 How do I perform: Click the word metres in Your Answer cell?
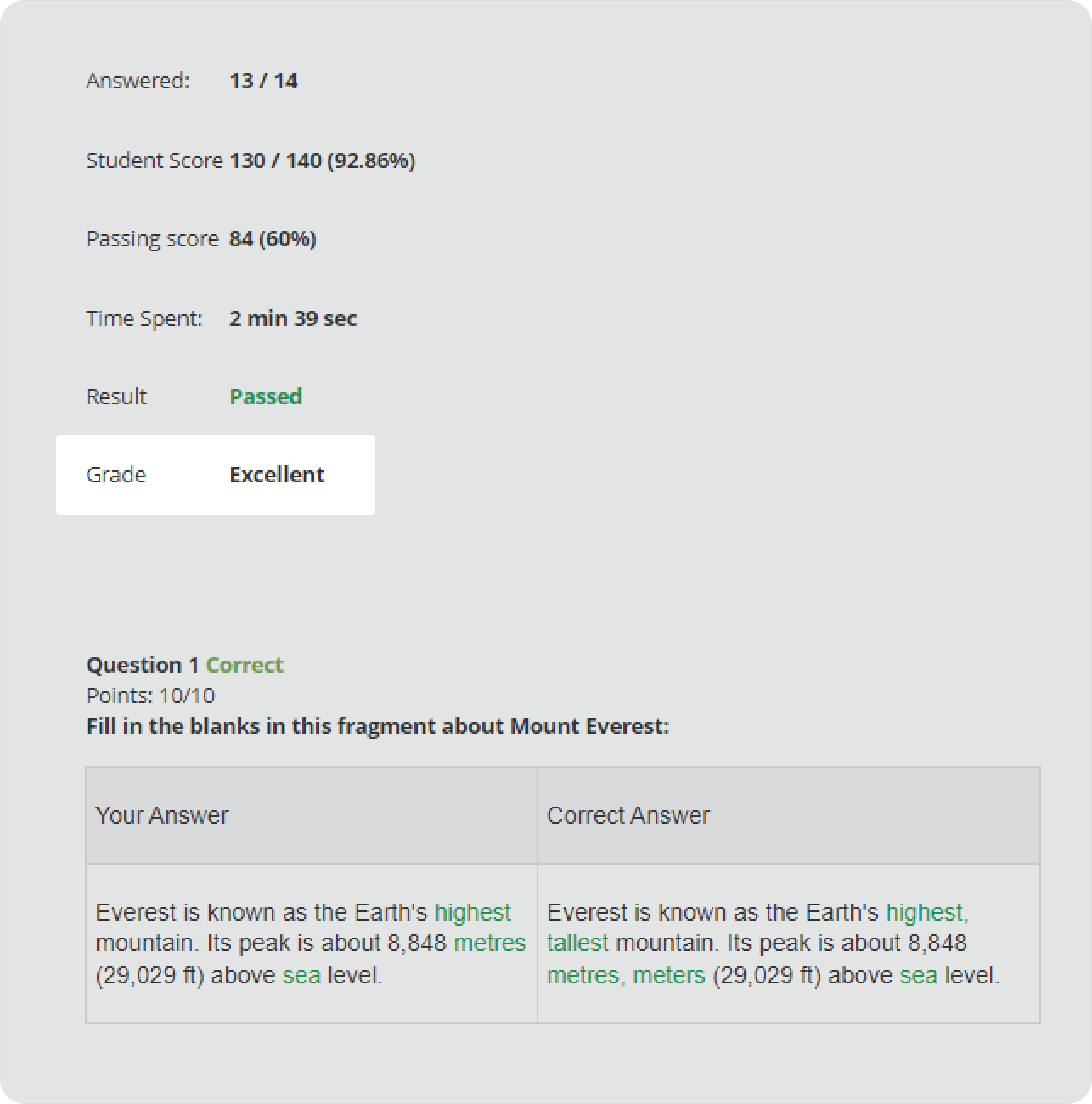click(x=490, y=943)
